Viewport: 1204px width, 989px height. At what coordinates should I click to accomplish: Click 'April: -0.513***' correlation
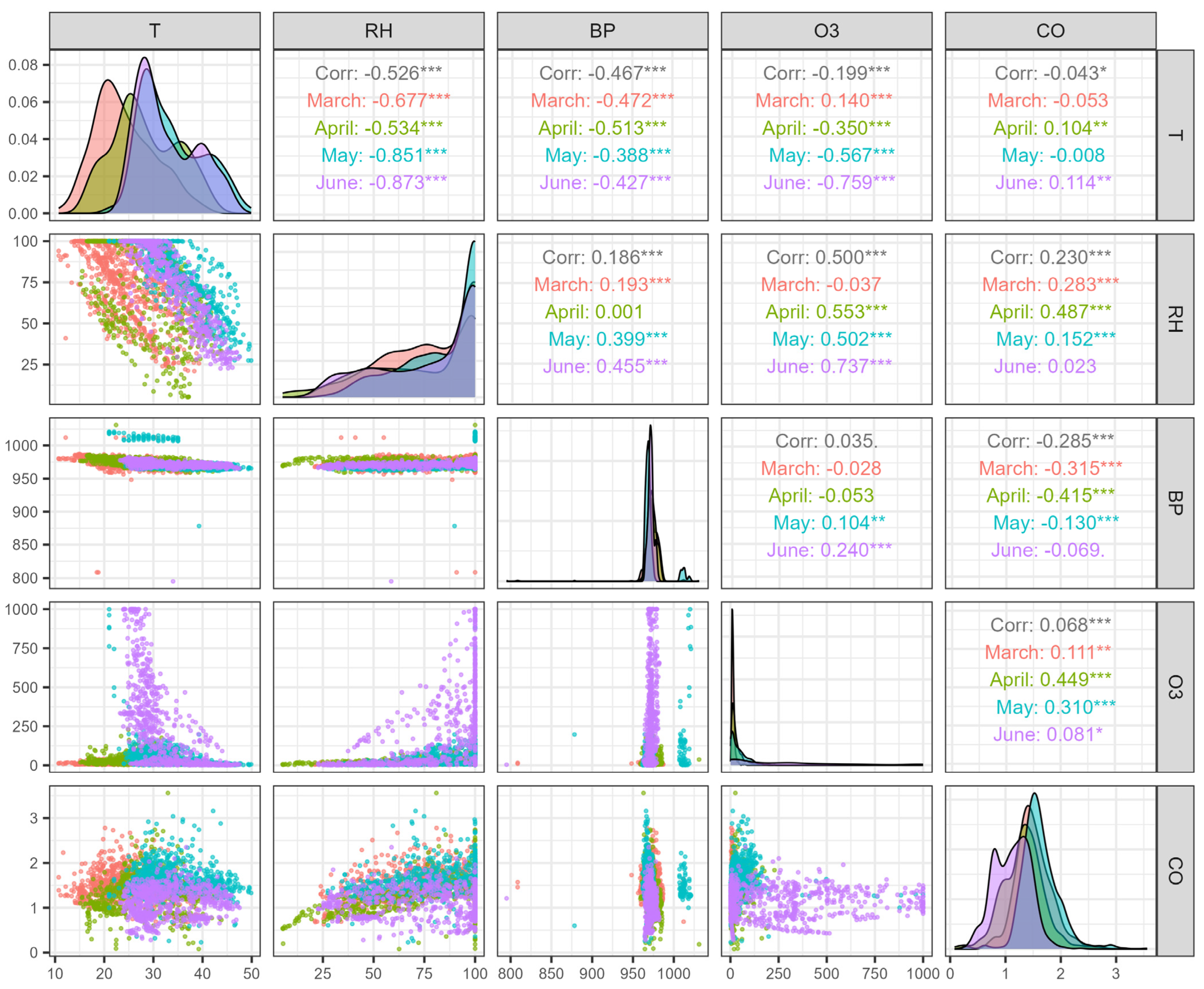[x=602, y=128]
